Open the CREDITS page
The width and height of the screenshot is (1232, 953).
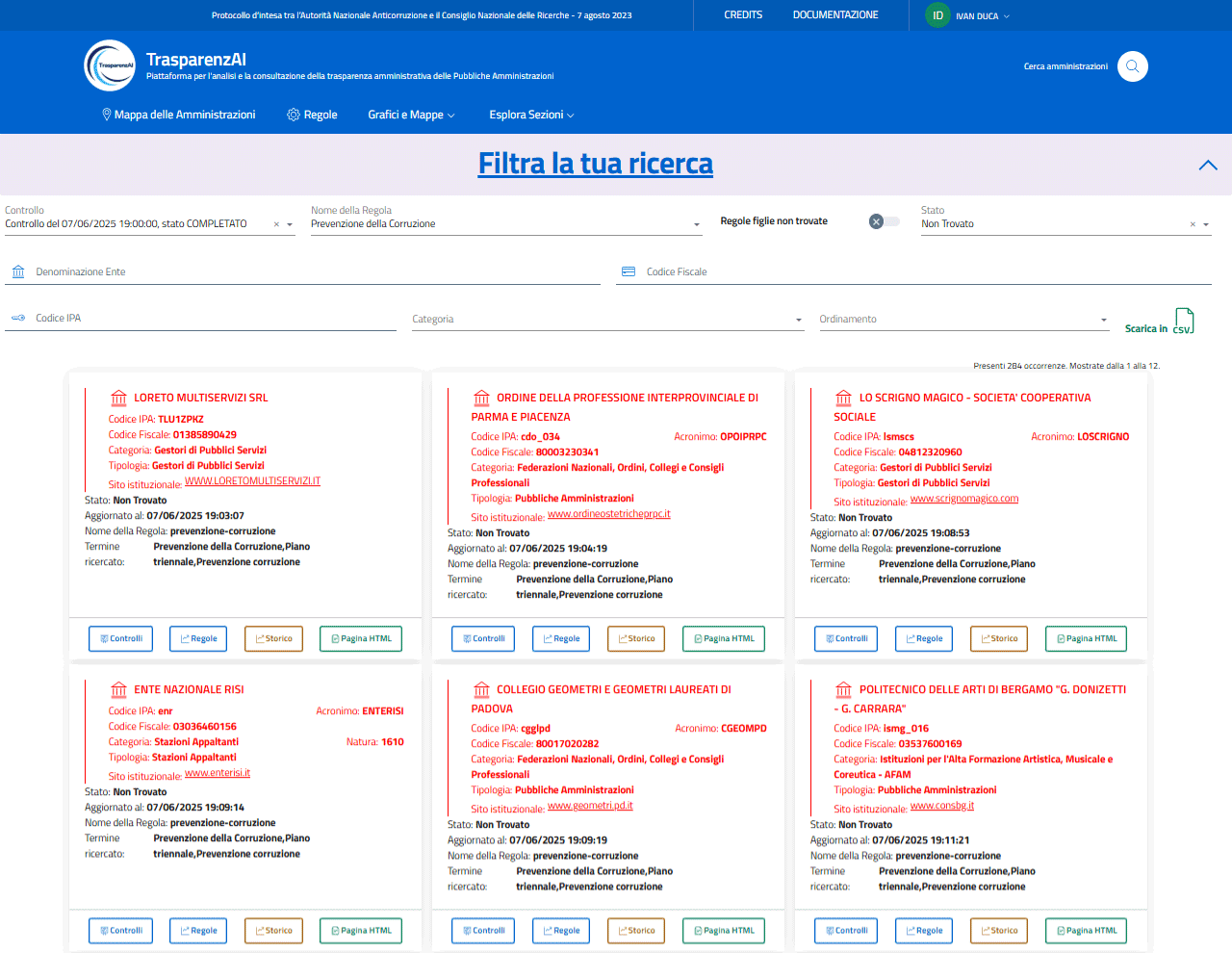[743, 15]
